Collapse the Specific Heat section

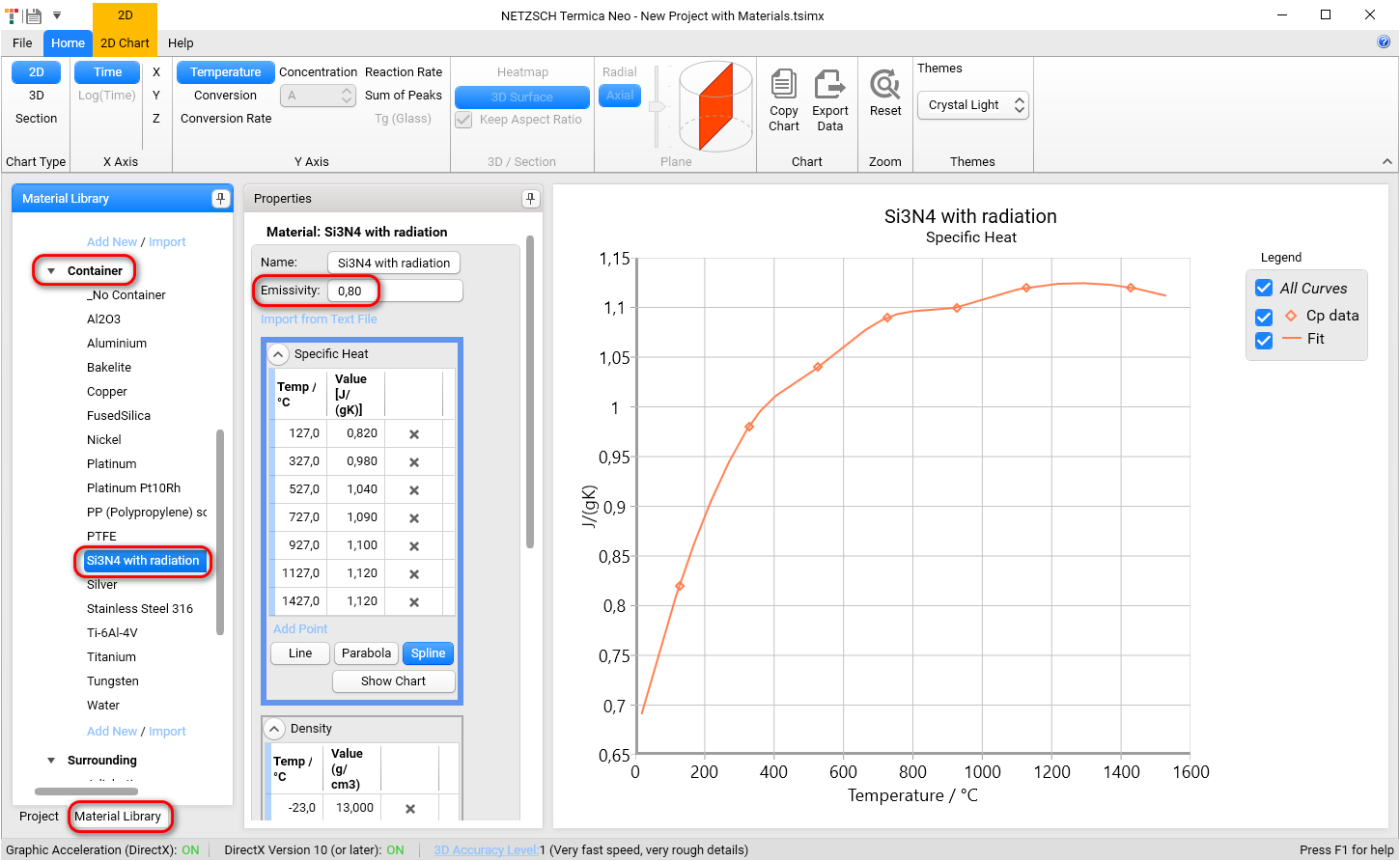(x=277, y=354)
